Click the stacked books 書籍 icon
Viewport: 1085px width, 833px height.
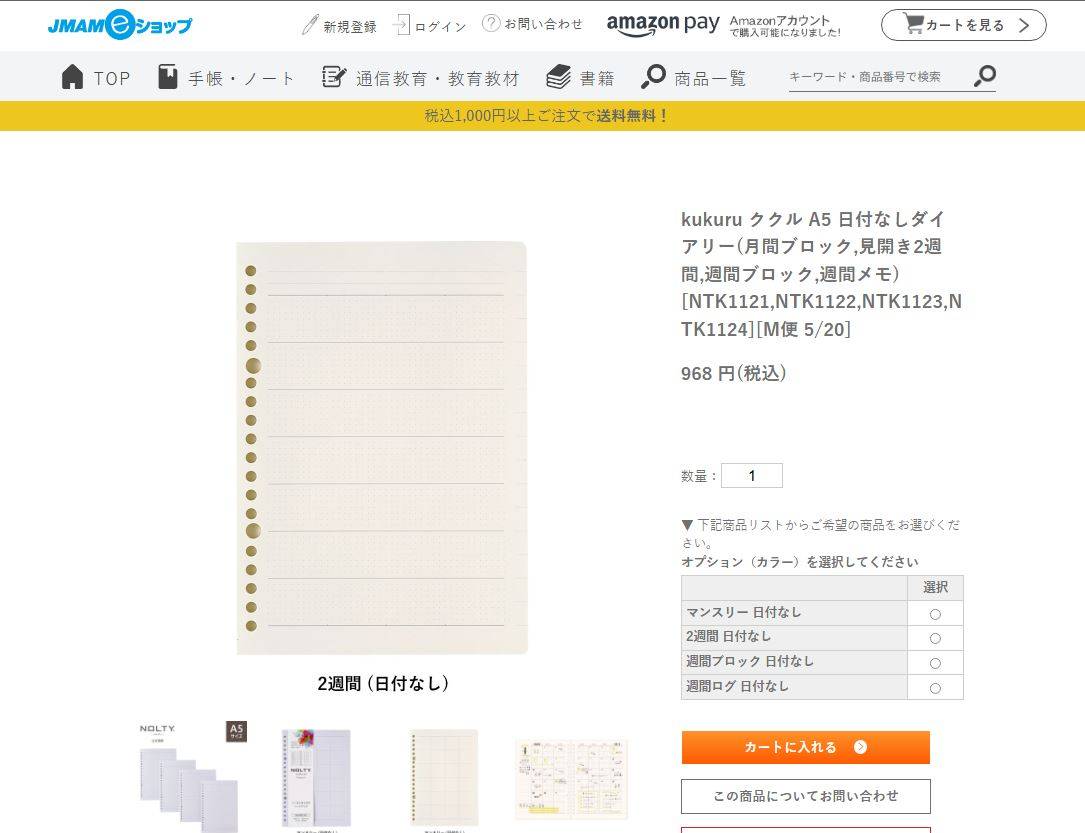coord(559,77)
